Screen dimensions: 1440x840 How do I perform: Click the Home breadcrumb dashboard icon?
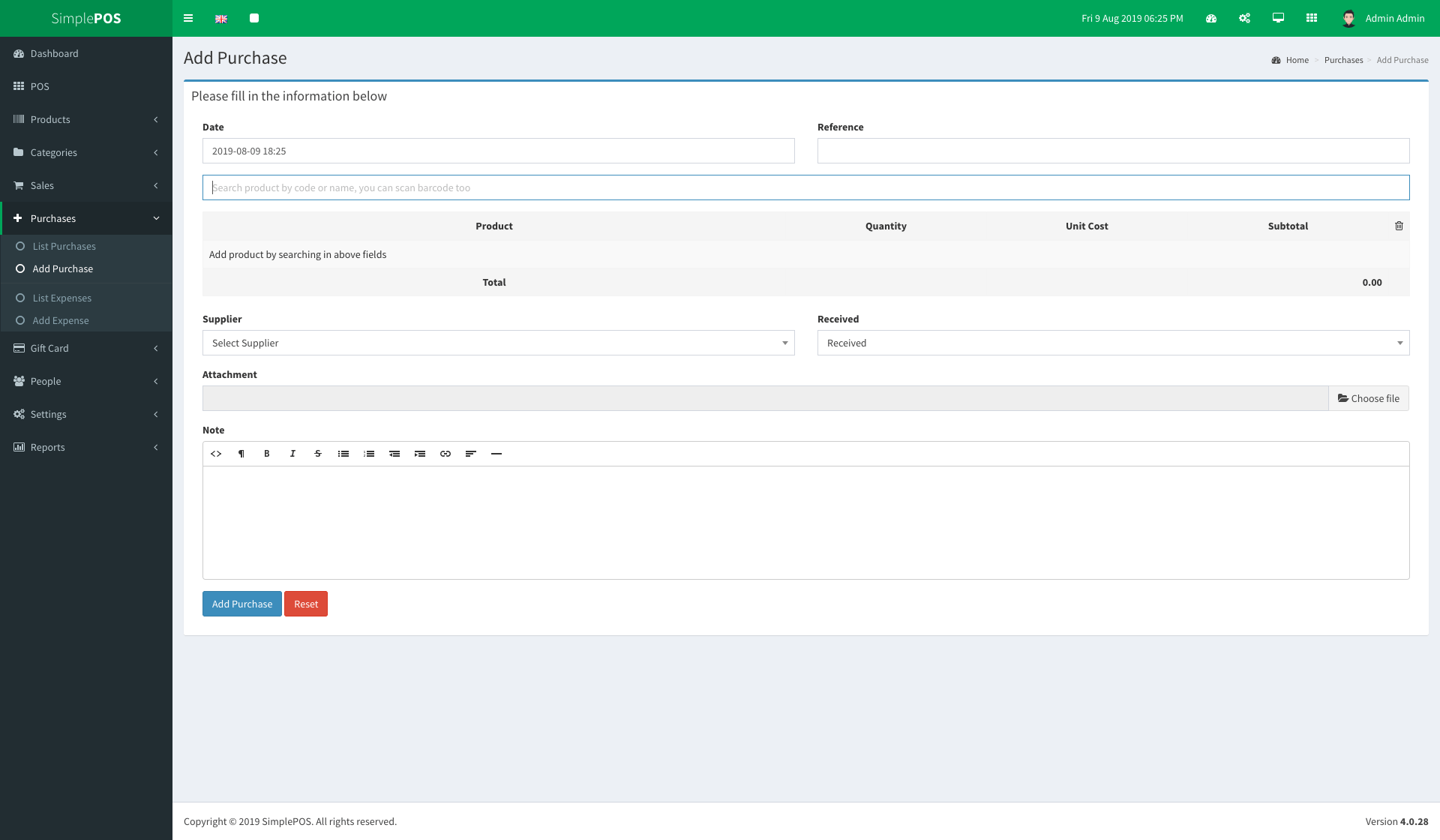point(1276,60)
